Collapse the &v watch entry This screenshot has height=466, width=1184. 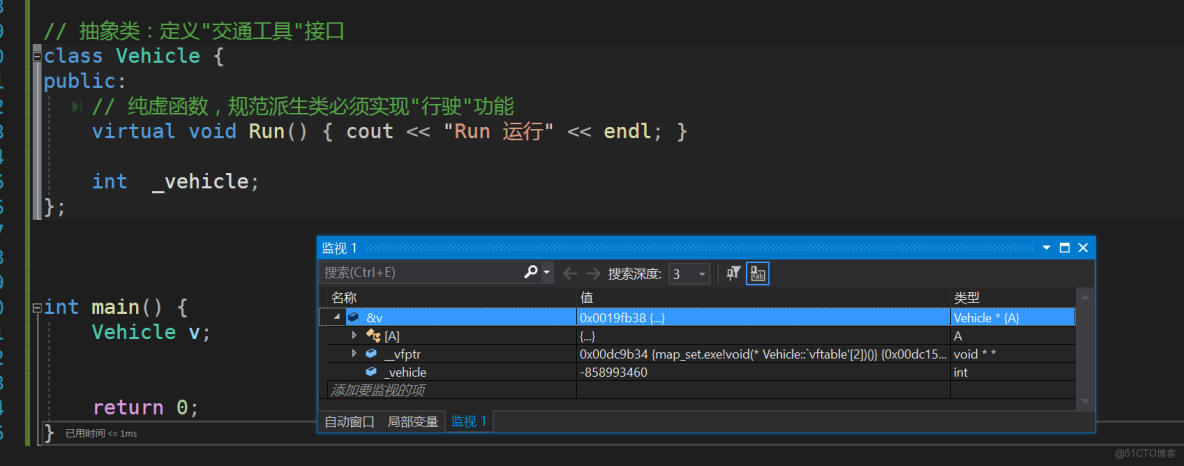336,318
